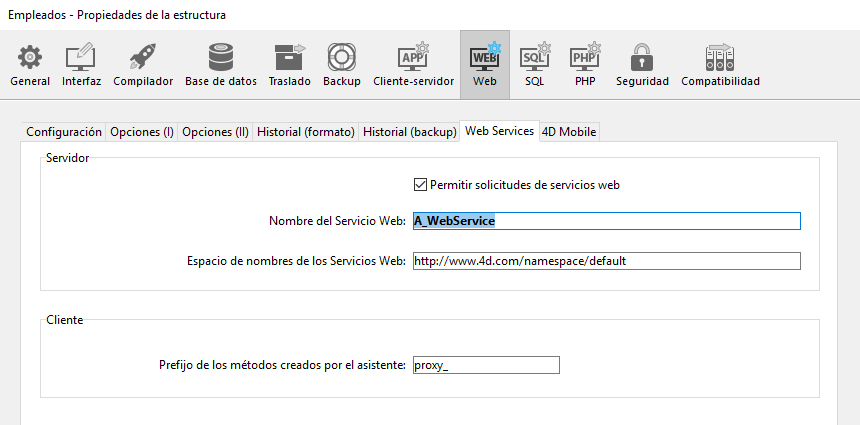Open the 4D Mobile tab
Viewport: 860px width, 425px height.
569,132
